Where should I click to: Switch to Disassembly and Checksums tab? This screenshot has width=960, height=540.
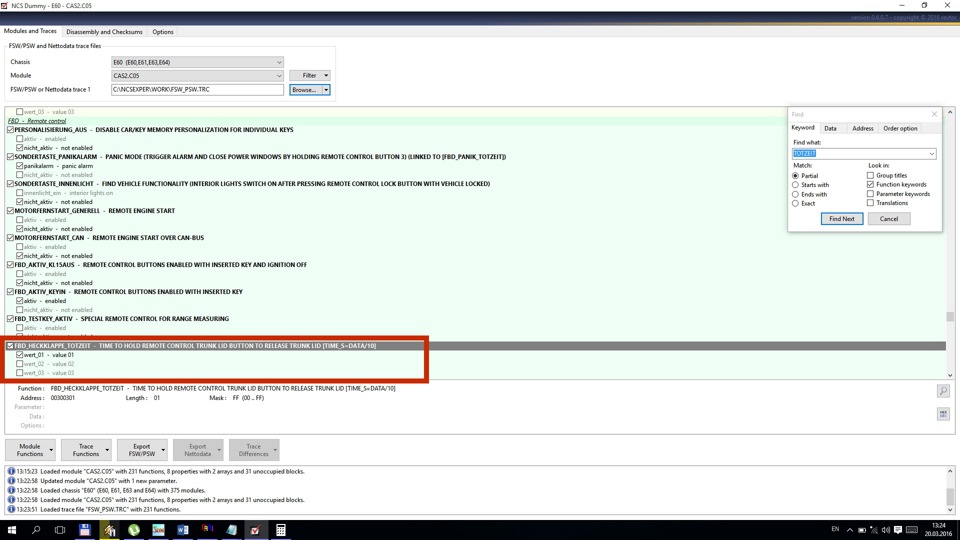pyautogui.click(x=104, y=32)
